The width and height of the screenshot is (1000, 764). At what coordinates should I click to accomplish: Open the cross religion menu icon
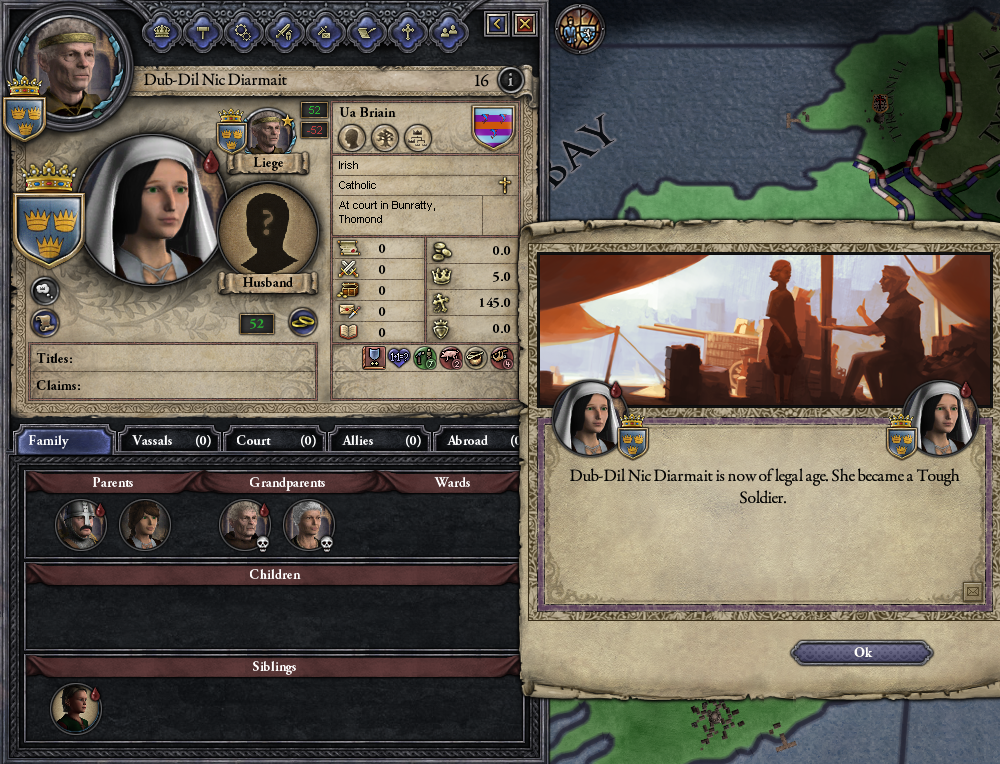[408, 31]
